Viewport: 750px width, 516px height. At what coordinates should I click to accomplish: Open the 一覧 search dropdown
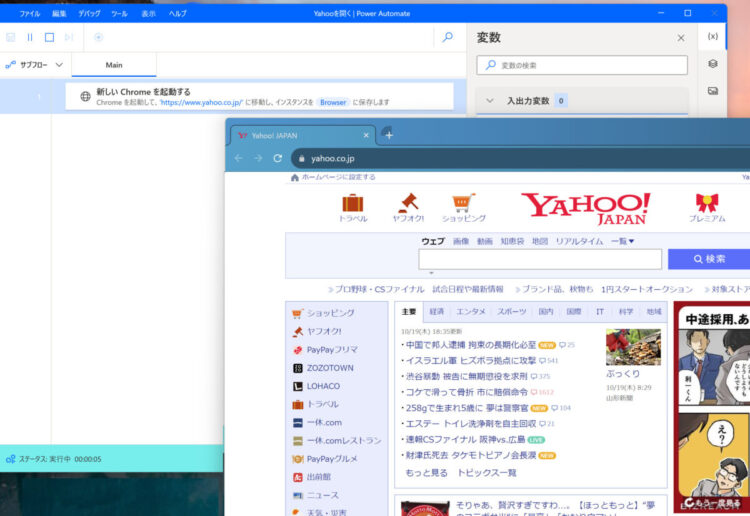coord(622,242)
